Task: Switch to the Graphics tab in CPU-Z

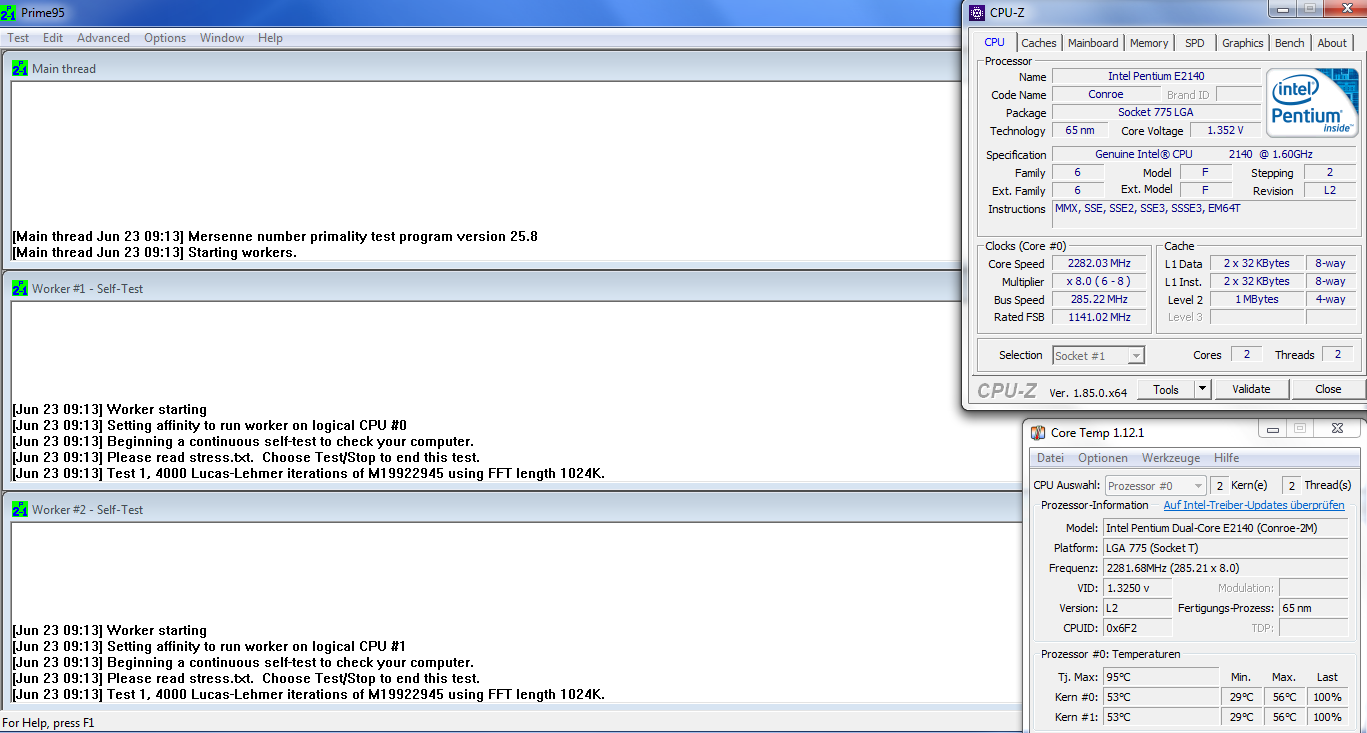Action: (1243, 43)
